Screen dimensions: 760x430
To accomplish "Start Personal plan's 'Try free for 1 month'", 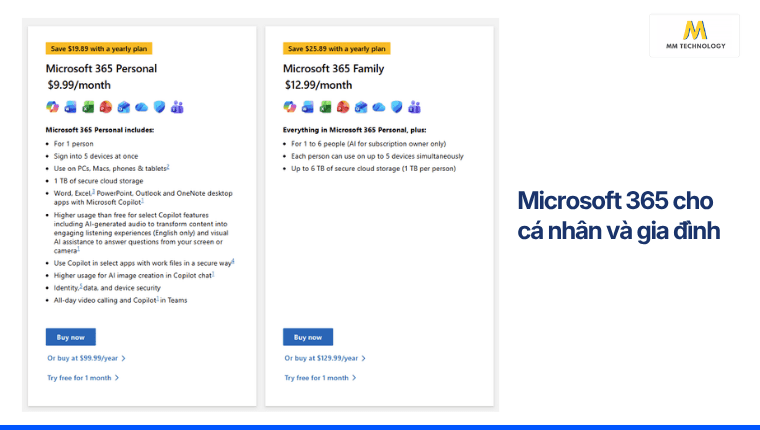I will coord(83,378).
